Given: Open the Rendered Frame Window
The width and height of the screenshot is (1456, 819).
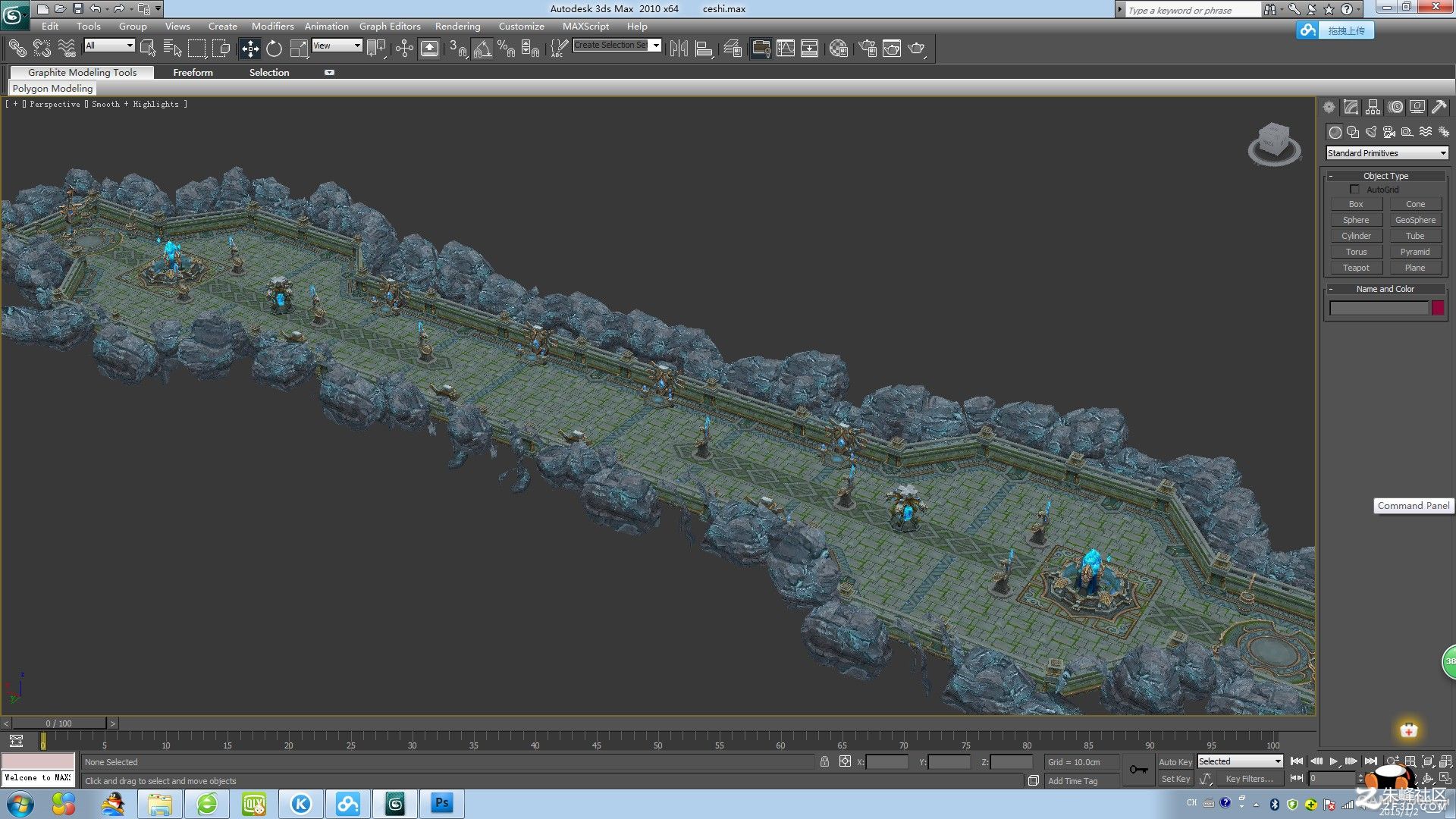Looking at the screenshot, I should tap(892, 49).
